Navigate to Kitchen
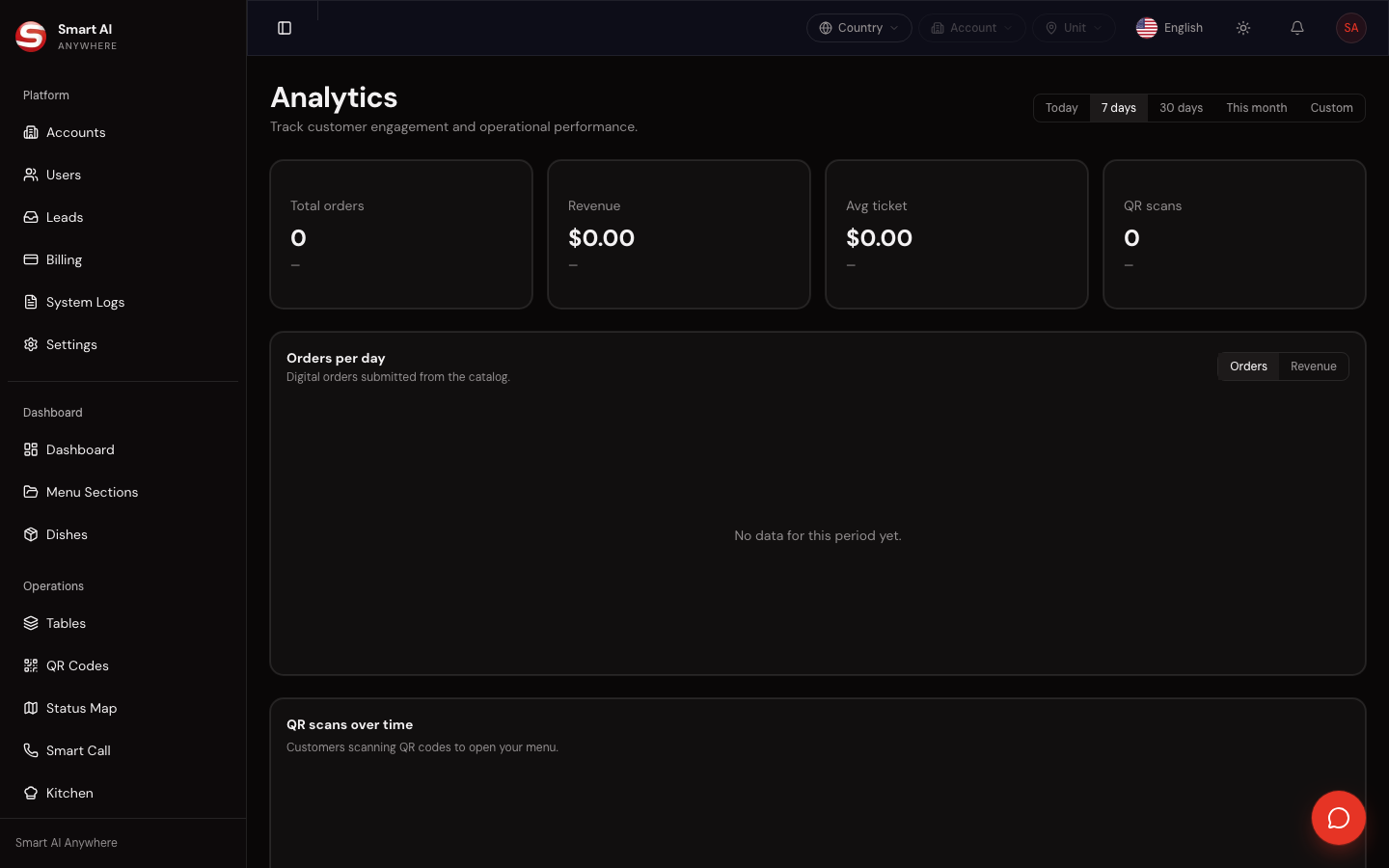This screenshot has height=868, width=1389. (123, 793)
